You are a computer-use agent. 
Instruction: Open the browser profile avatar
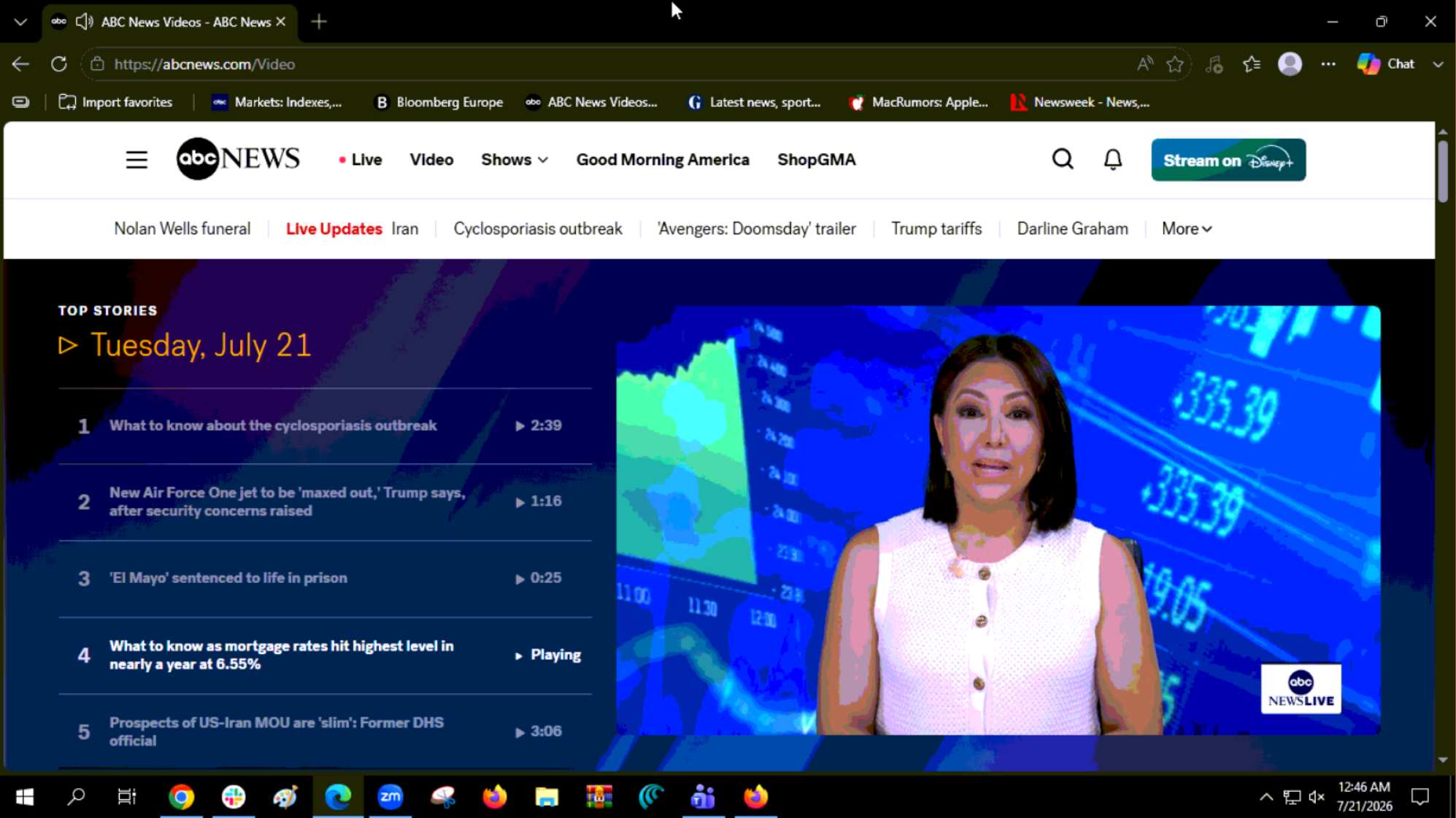coord(1290,64)
